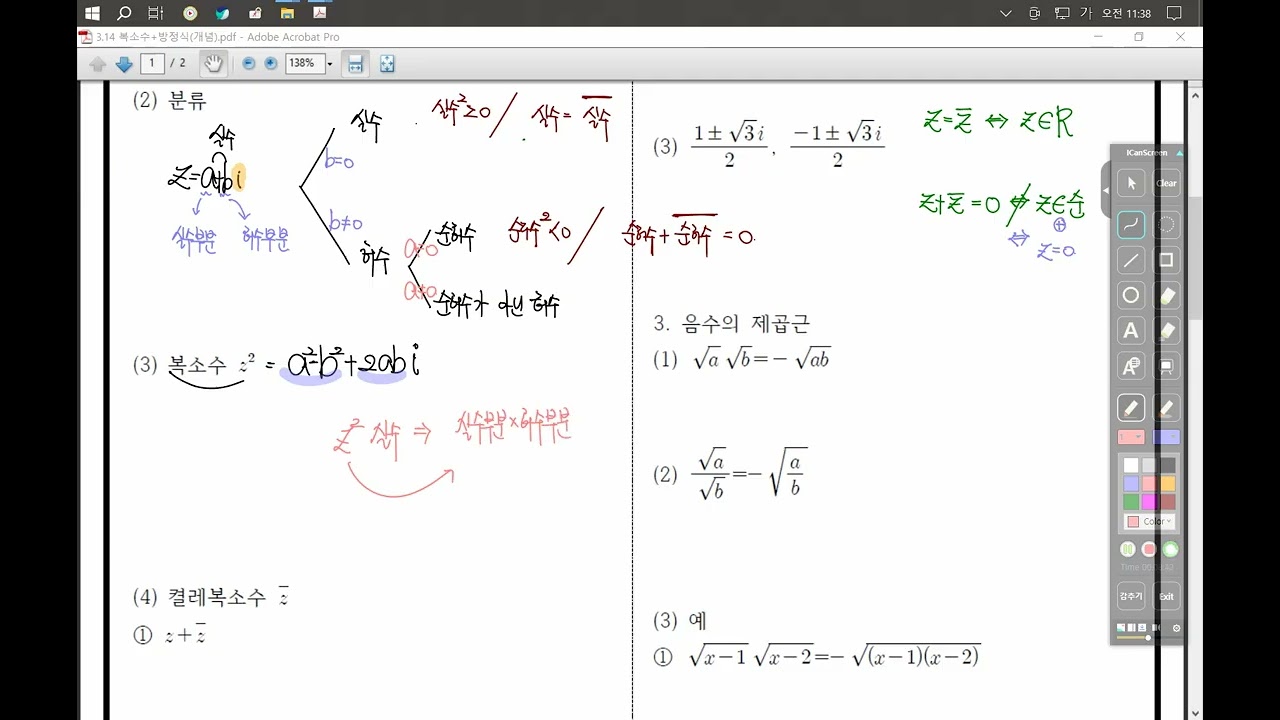Collapse ICanScreen panel using the title triangle
Screen dimensions: 1280x720
tap(1179, 153)
